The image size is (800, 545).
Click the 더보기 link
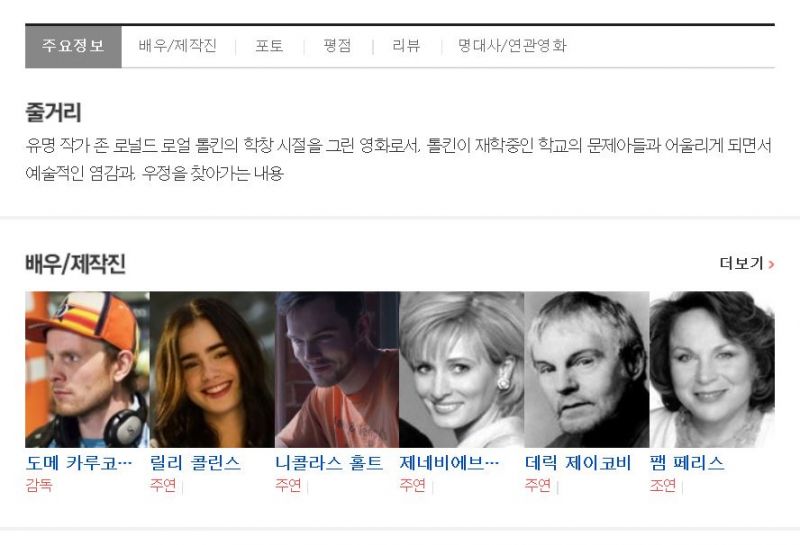tap(747, 263)
